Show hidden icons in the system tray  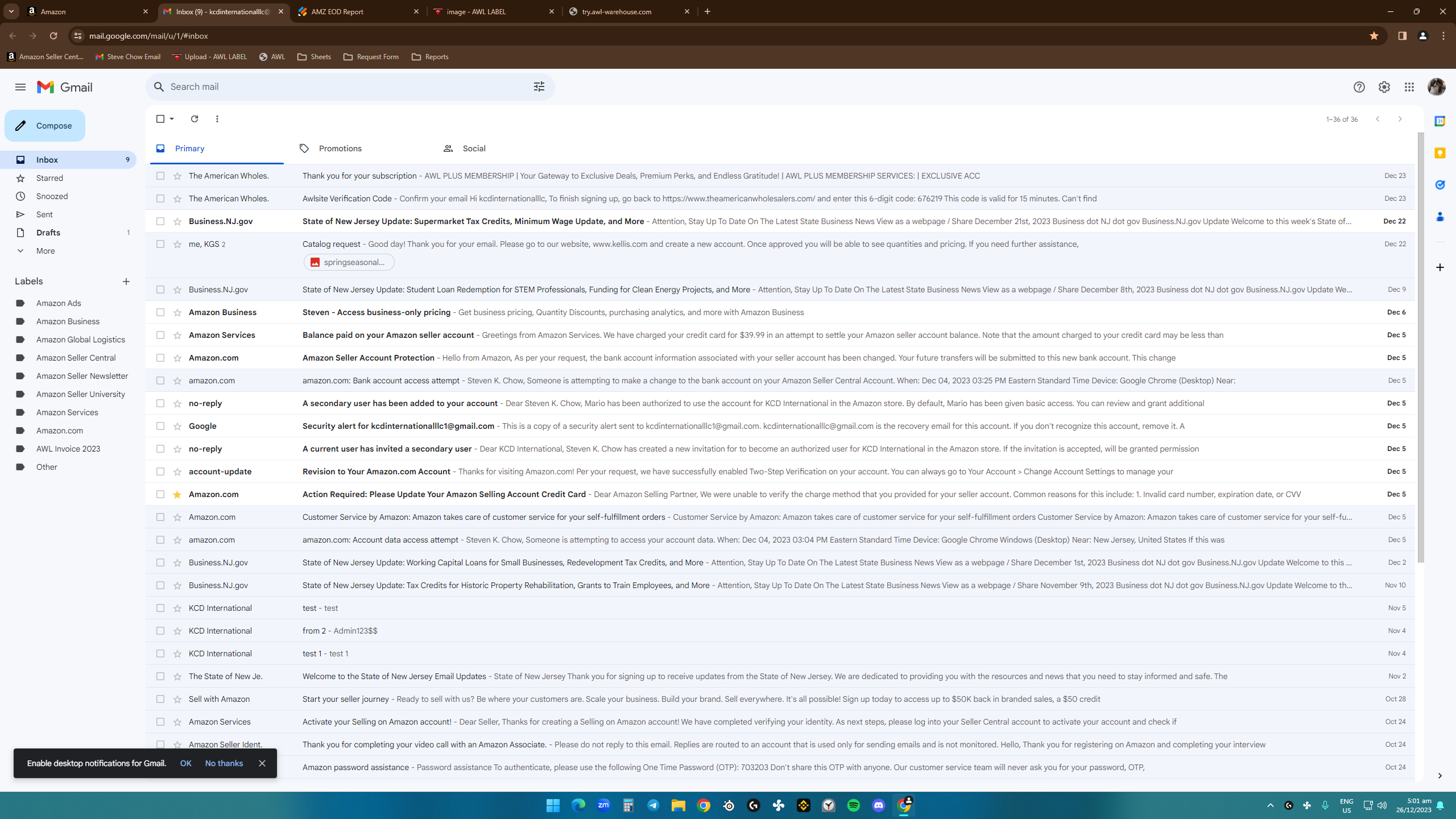[x=1270, y=805]
